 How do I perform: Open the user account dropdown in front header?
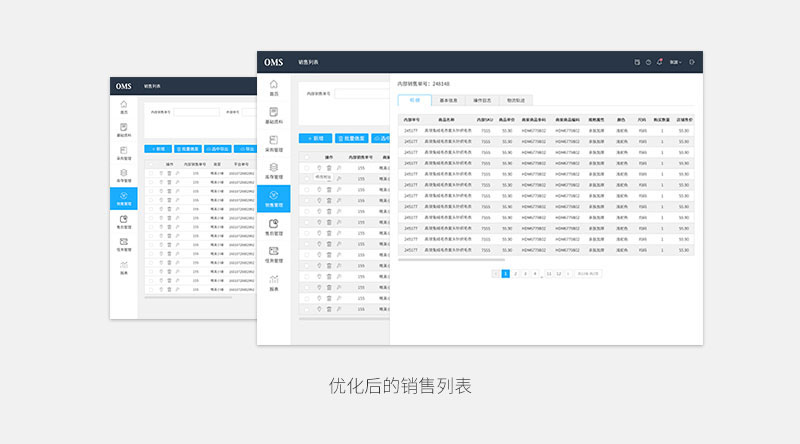(676, 62)
